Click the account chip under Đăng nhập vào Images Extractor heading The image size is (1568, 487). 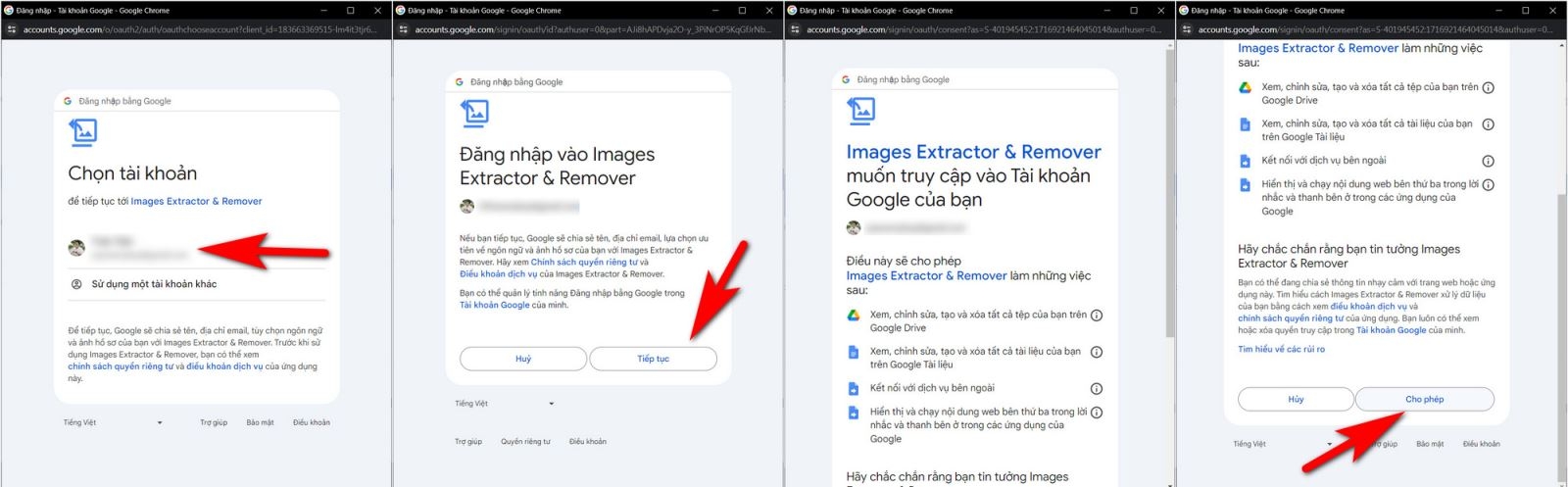[519, 207]
